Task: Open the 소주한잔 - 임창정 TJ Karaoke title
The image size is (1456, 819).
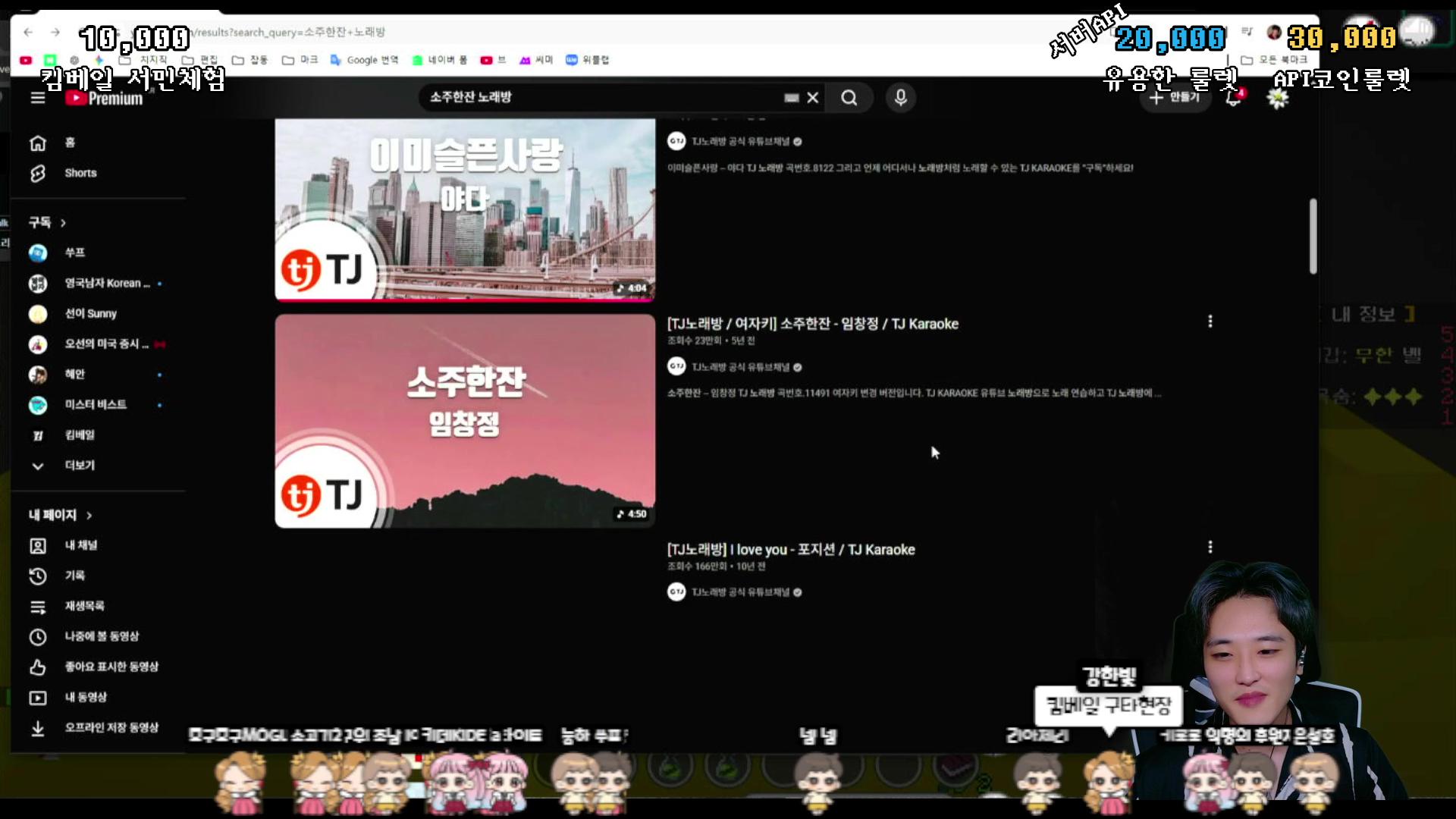Action: tap(813, 324)
